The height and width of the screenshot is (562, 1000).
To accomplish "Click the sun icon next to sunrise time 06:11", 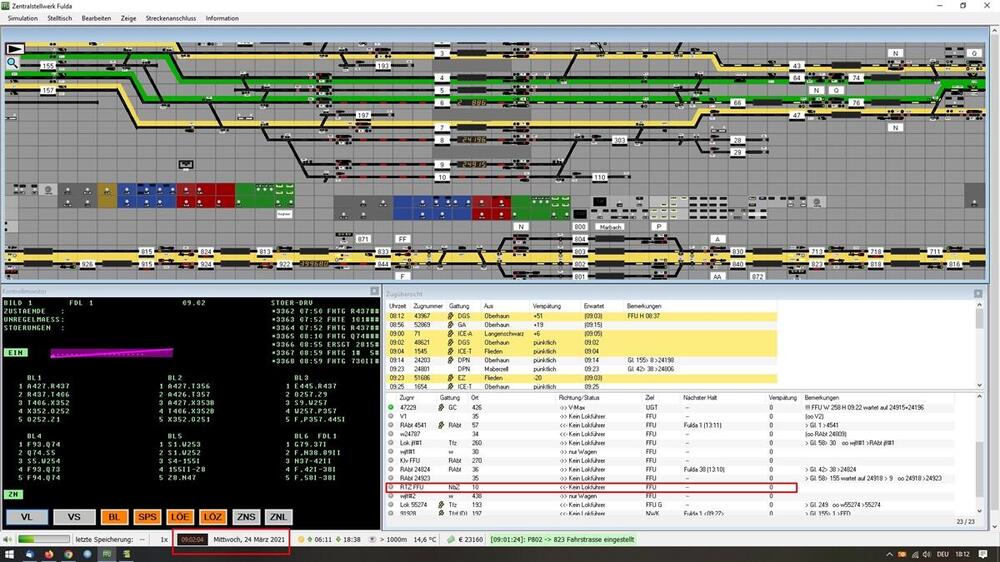I will tap(301, 540).
